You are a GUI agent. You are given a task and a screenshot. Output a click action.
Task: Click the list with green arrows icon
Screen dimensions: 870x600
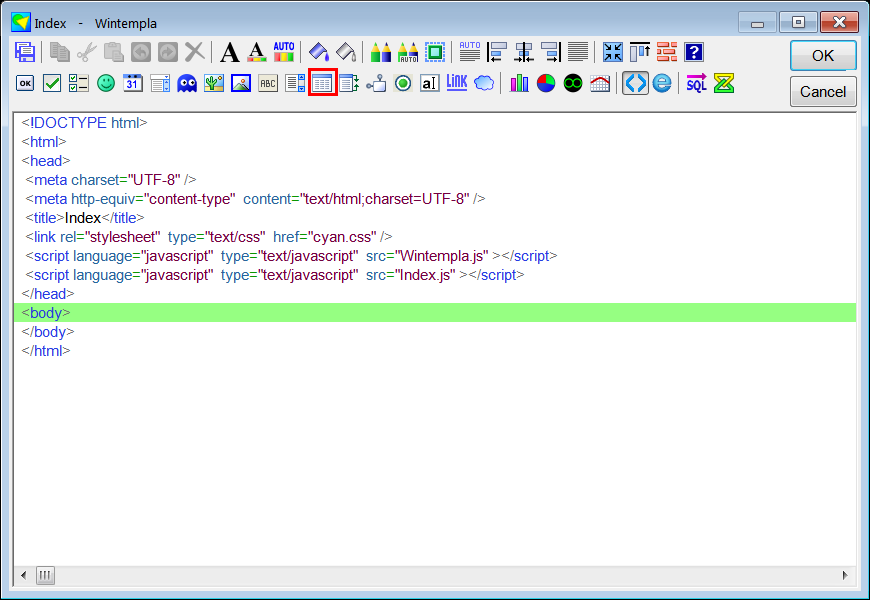click(x=349, y=84)
